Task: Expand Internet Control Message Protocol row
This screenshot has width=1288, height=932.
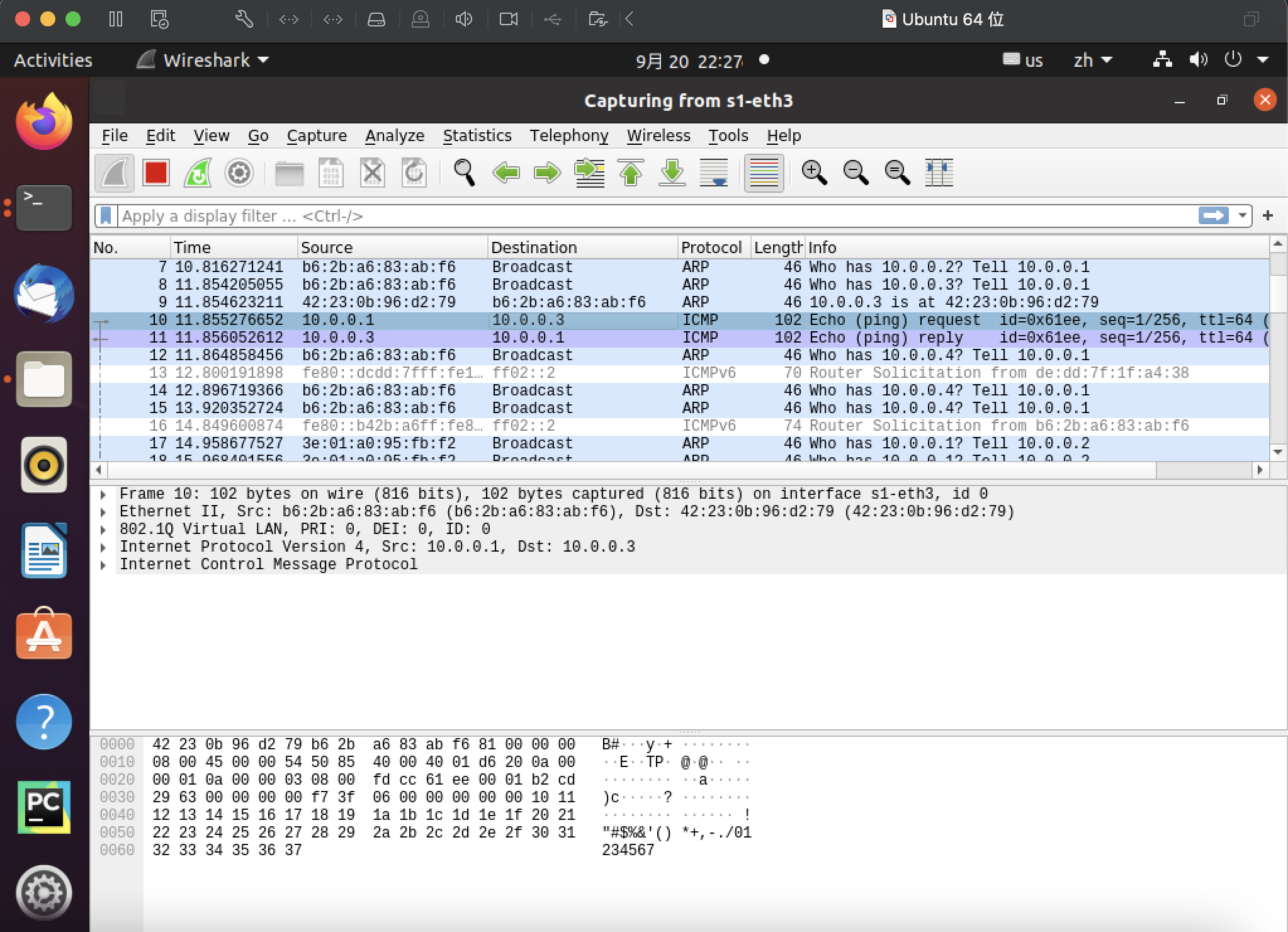Action: point(103,565)
